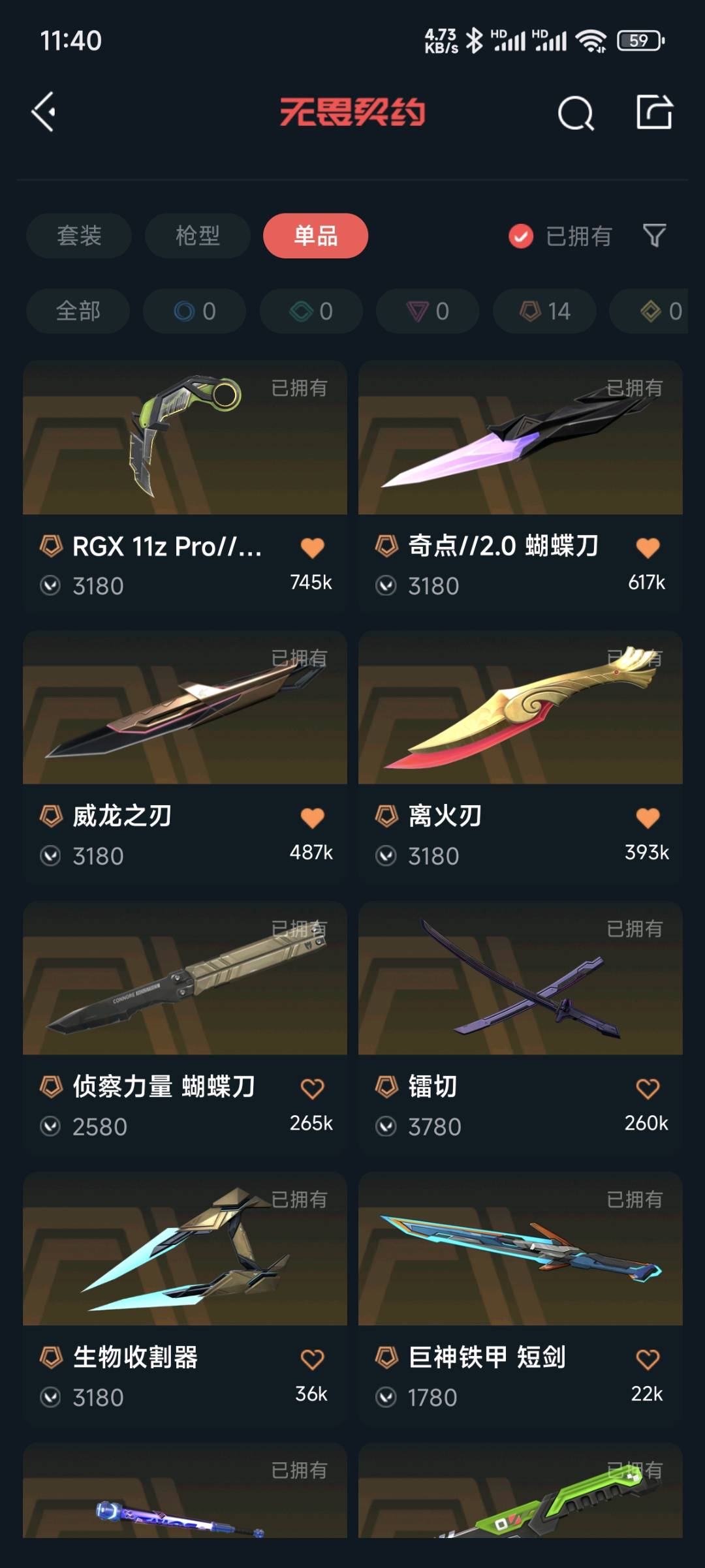Viewport: 705px width, 1568px height.
Task: Switch to the 枪型 tab
Action: tap(198, 236)
